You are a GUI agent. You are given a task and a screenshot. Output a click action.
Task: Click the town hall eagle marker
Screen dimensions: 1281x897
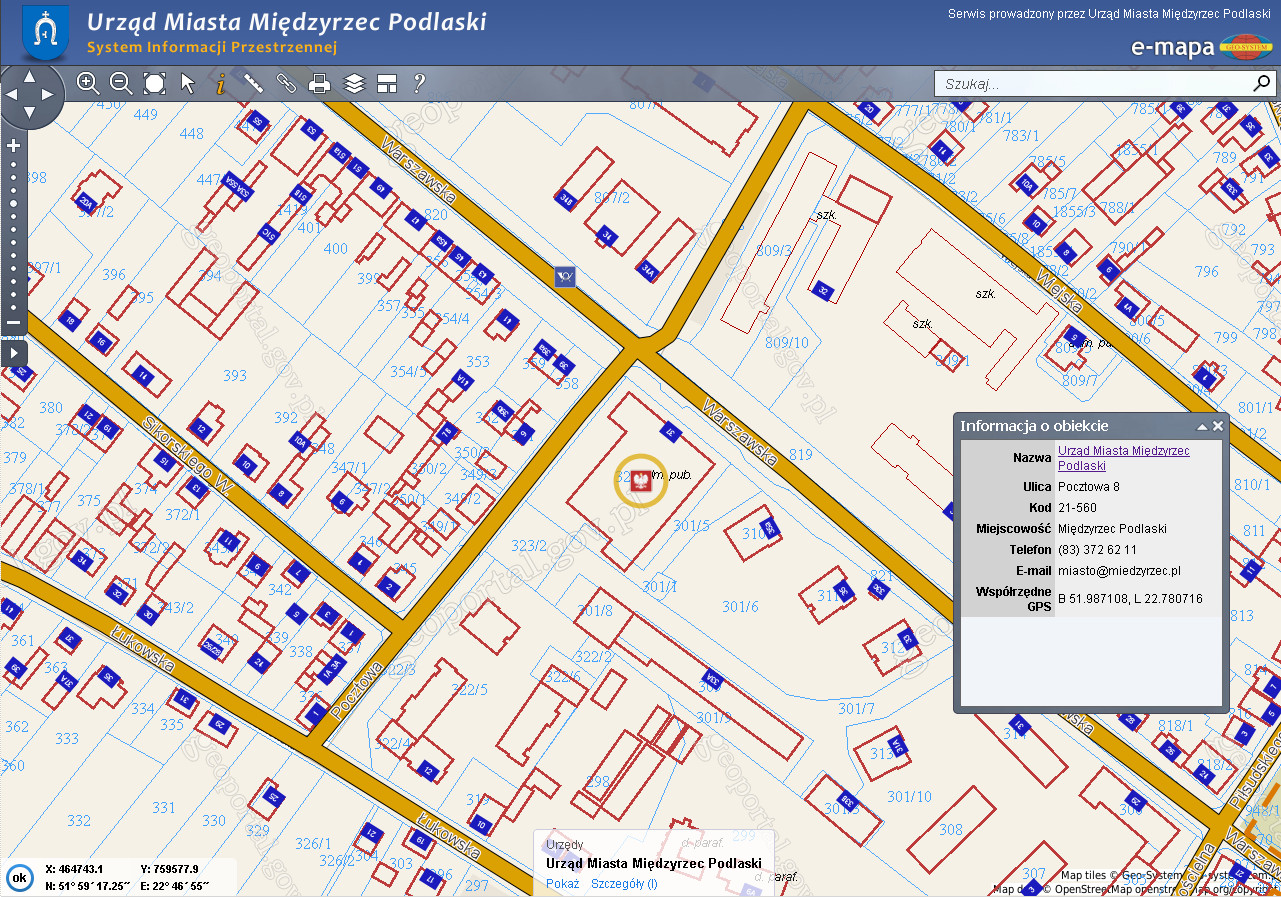click(642, 481)
